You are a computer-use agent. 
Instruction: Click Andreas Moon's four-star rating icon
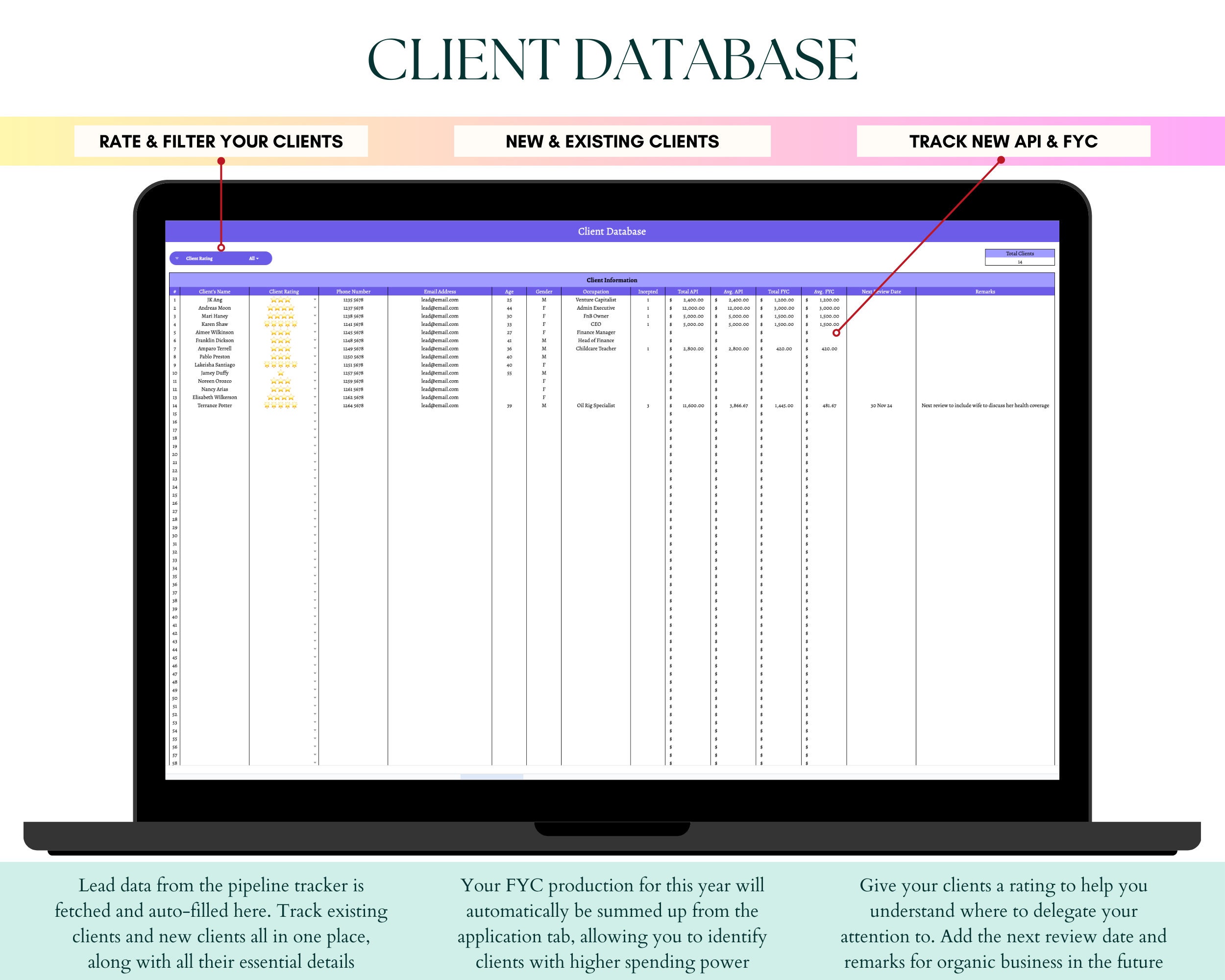[x=281, y=308]
